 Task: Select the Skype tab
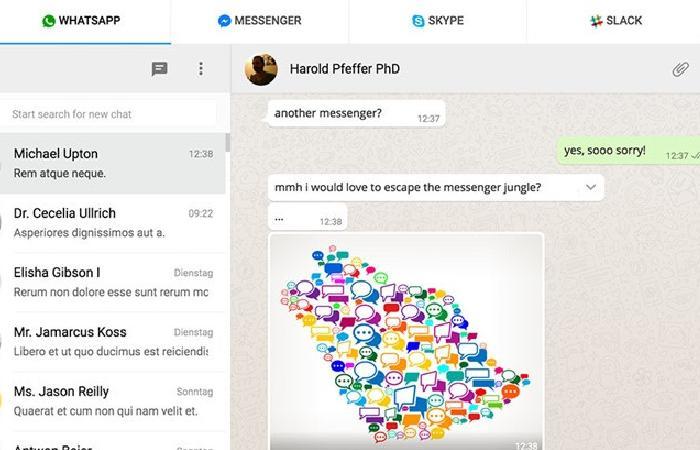click(438, 21)
